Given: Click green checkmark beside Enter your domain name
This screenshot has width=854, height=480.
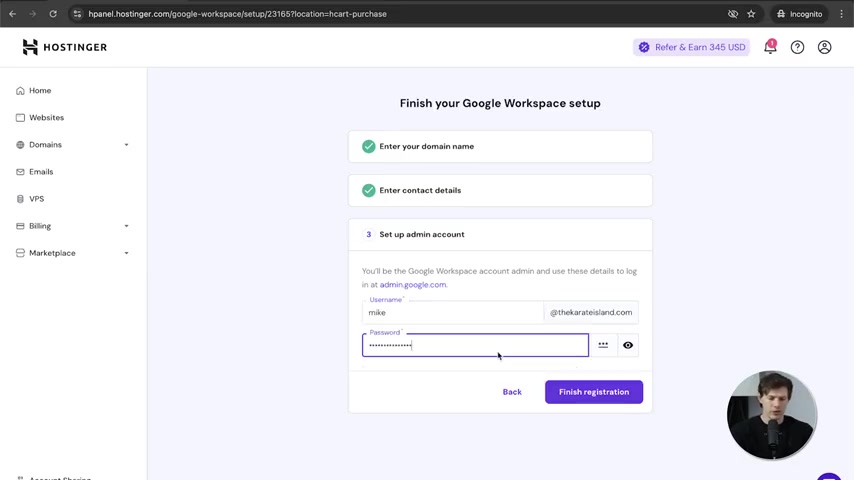Looking at the screenshot, I should [369, 147].
